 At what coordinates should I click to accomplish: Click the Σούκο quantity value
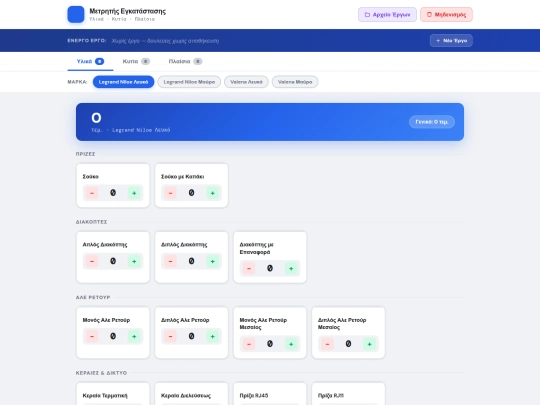click(x=113, y=193)
